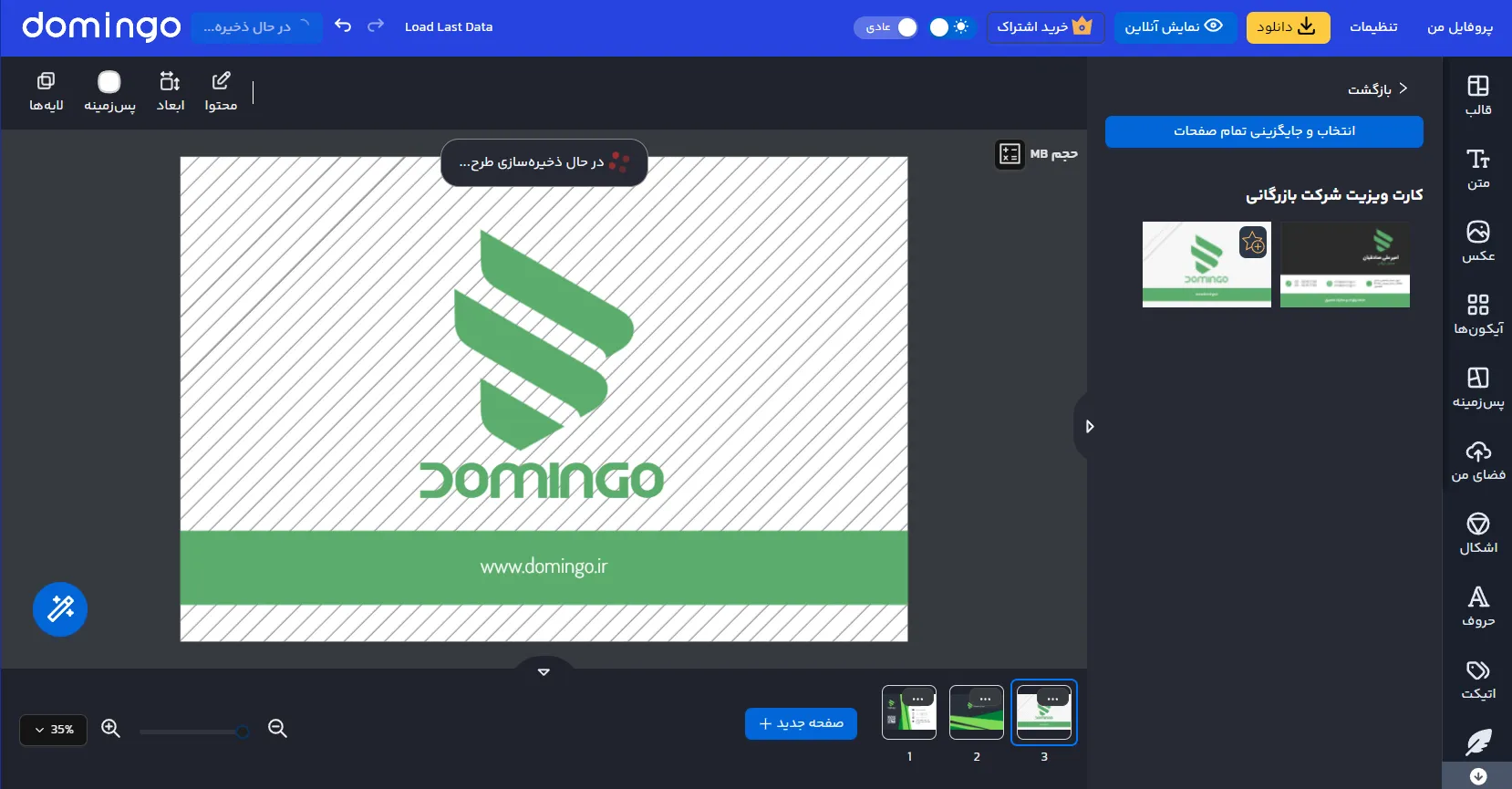Click the خرید اشتراک subscription button
The height and width of the screenshot is (789, 1512).
point(1045,27)
